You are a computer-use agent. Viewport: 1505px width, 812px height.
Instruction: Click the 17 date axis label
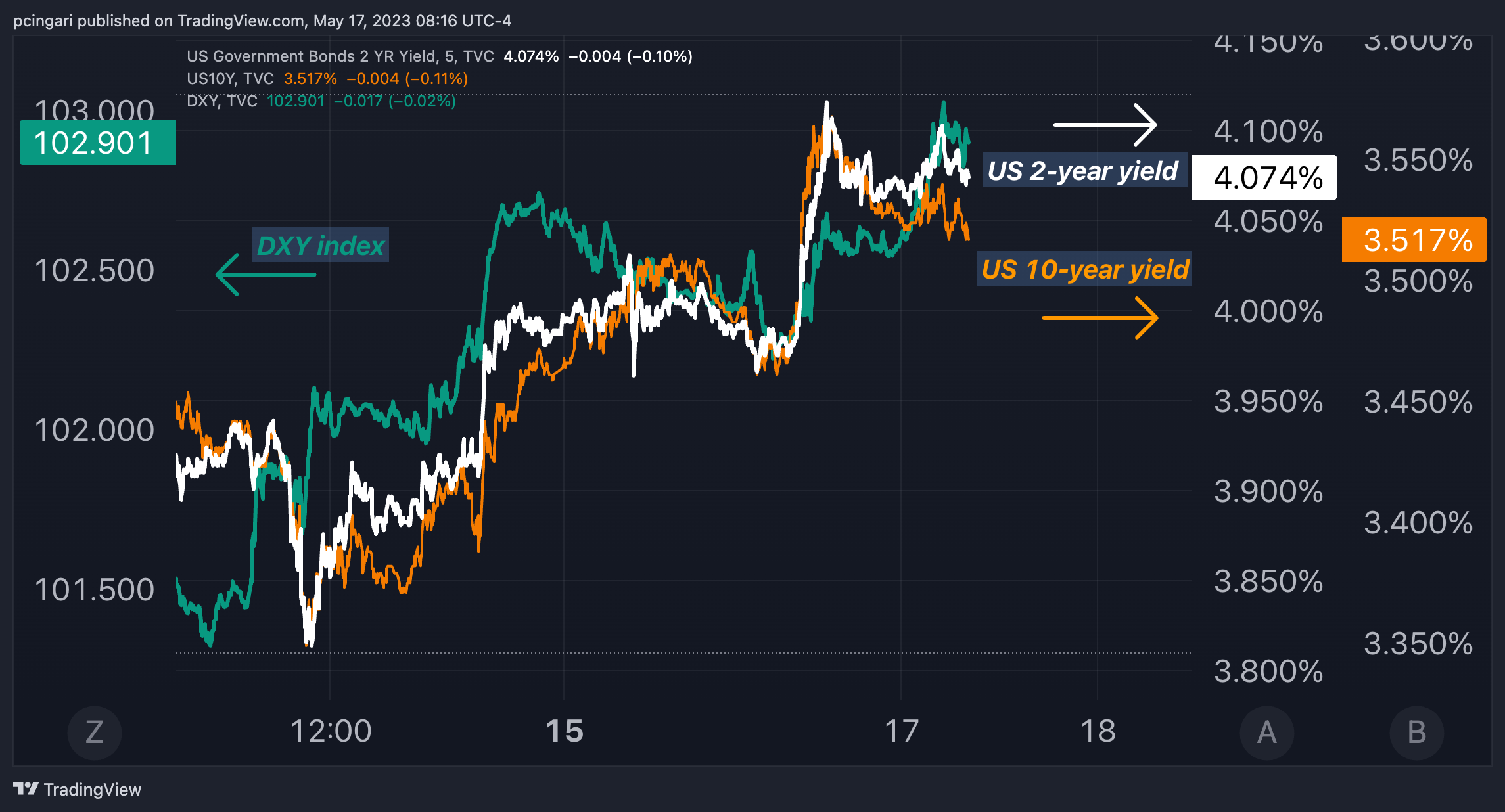[901, 731]
